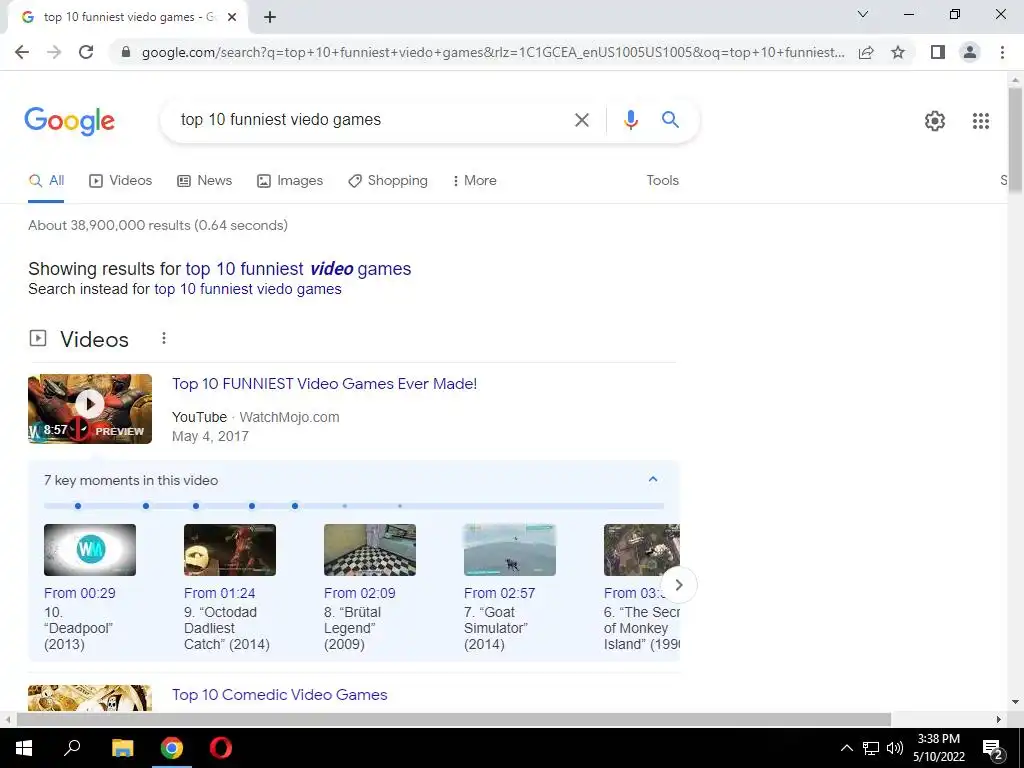Click the 'From 02:09' timestamp link
Viewport: 1024px width, 768px height.
(x=360, y=594)
